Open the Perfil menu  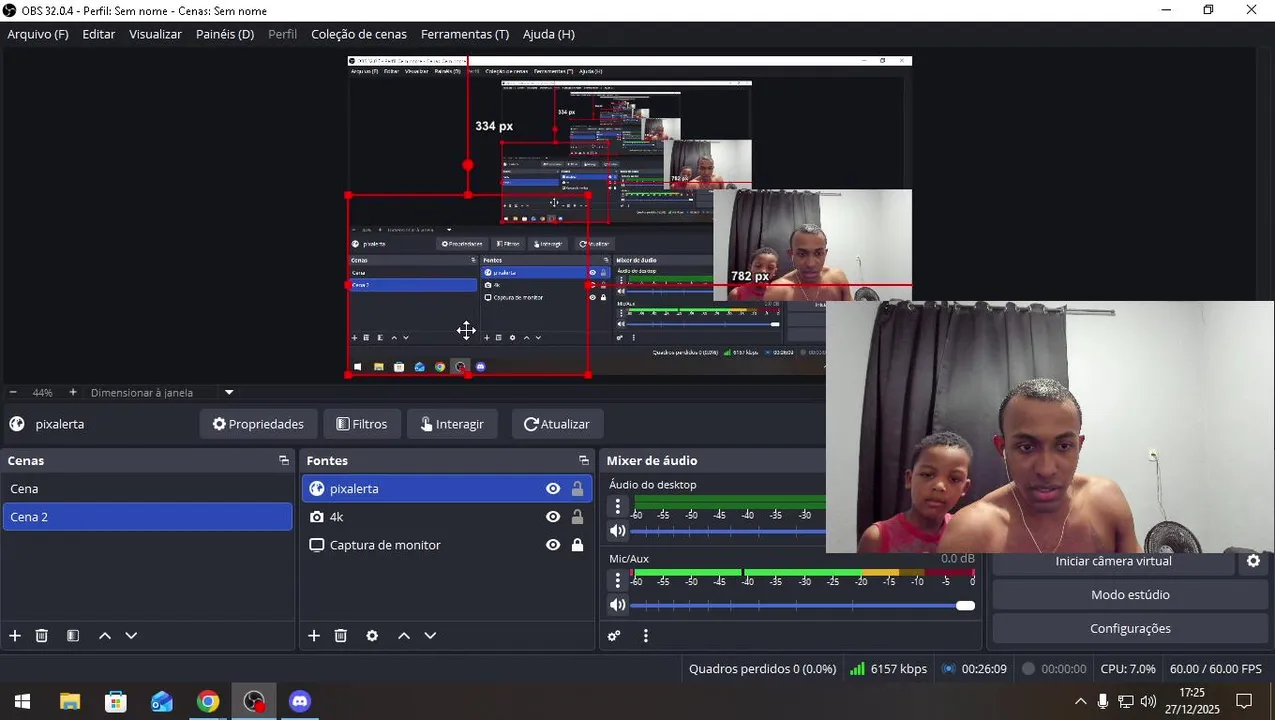(282, 34)
